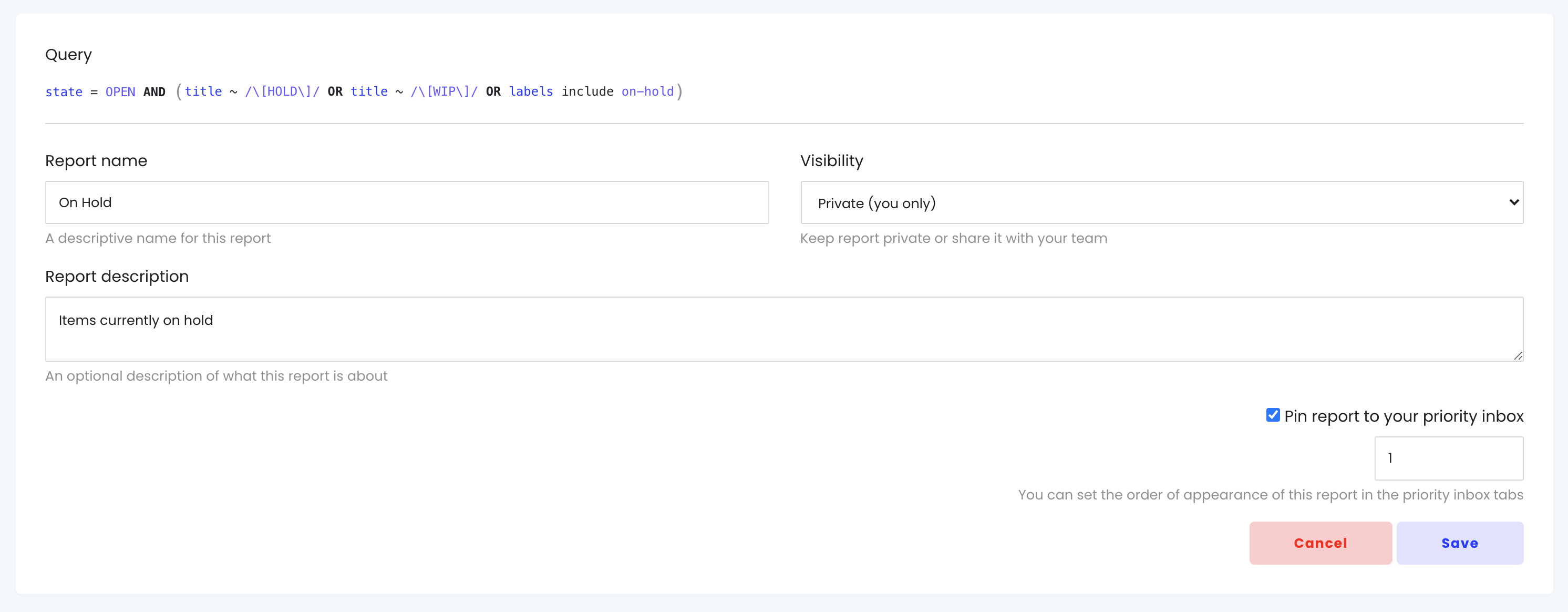Click the 'Report name' label
This screenshot has width=1568, height=612.
pyautogui.click(x=96, y=161)
